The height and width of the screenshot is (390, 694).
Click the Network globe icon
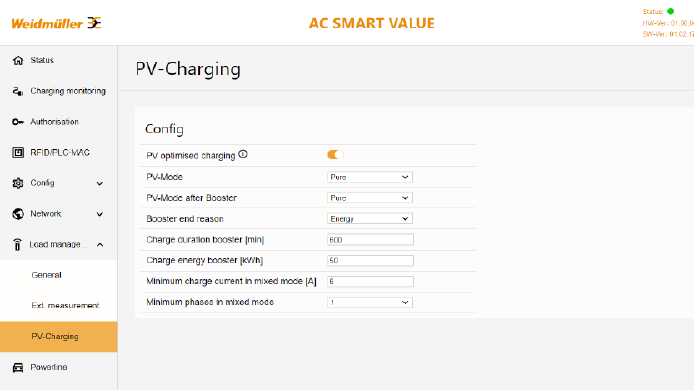click(x=18, y=214)
